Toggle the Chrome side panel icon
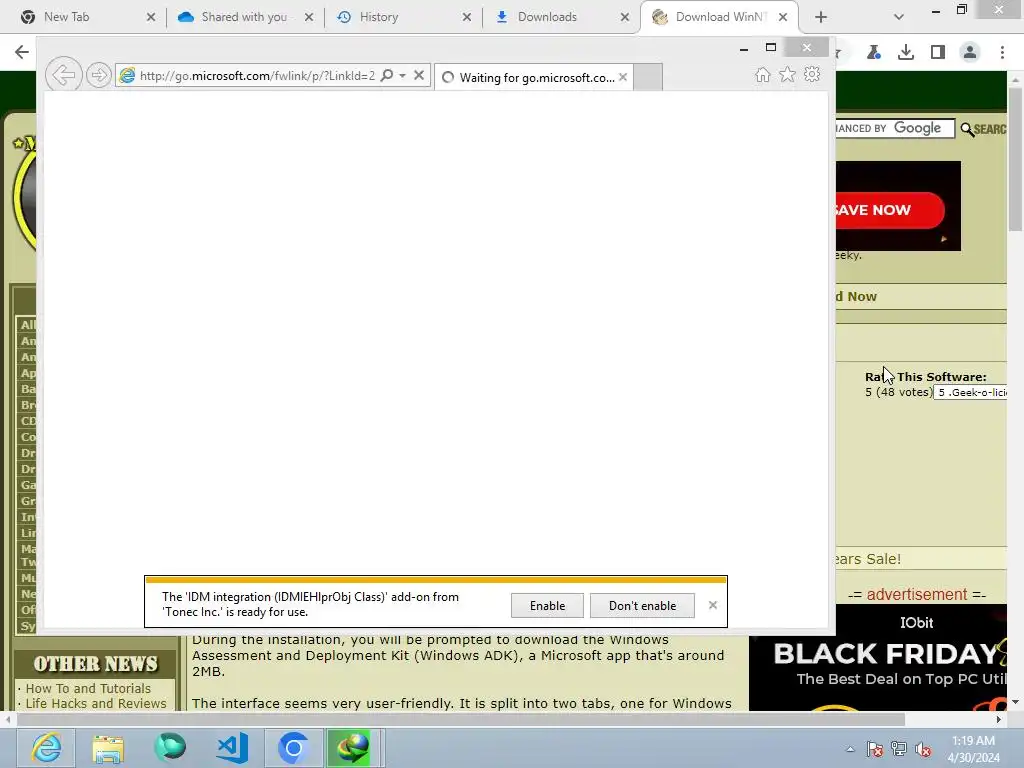1024x768 pixels. (x=938, y=52)
